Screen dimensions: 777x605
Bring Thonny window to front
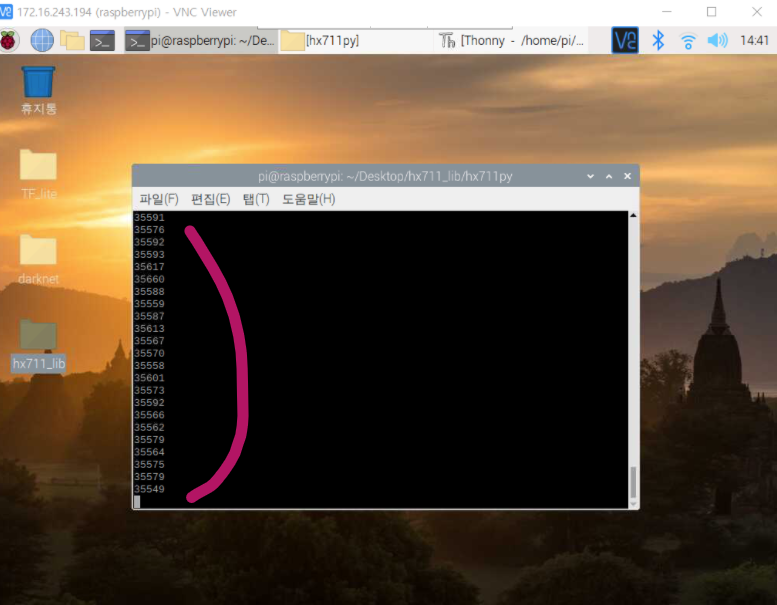513,41
